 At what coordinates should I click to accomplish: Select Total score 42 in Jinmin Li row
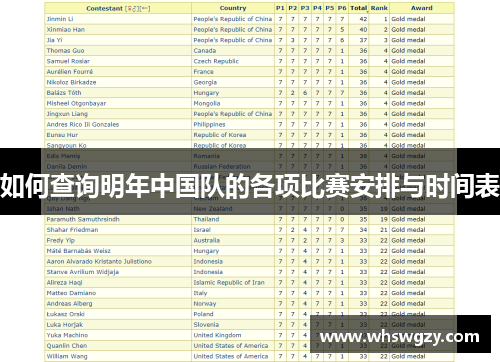tap(363, 19)
